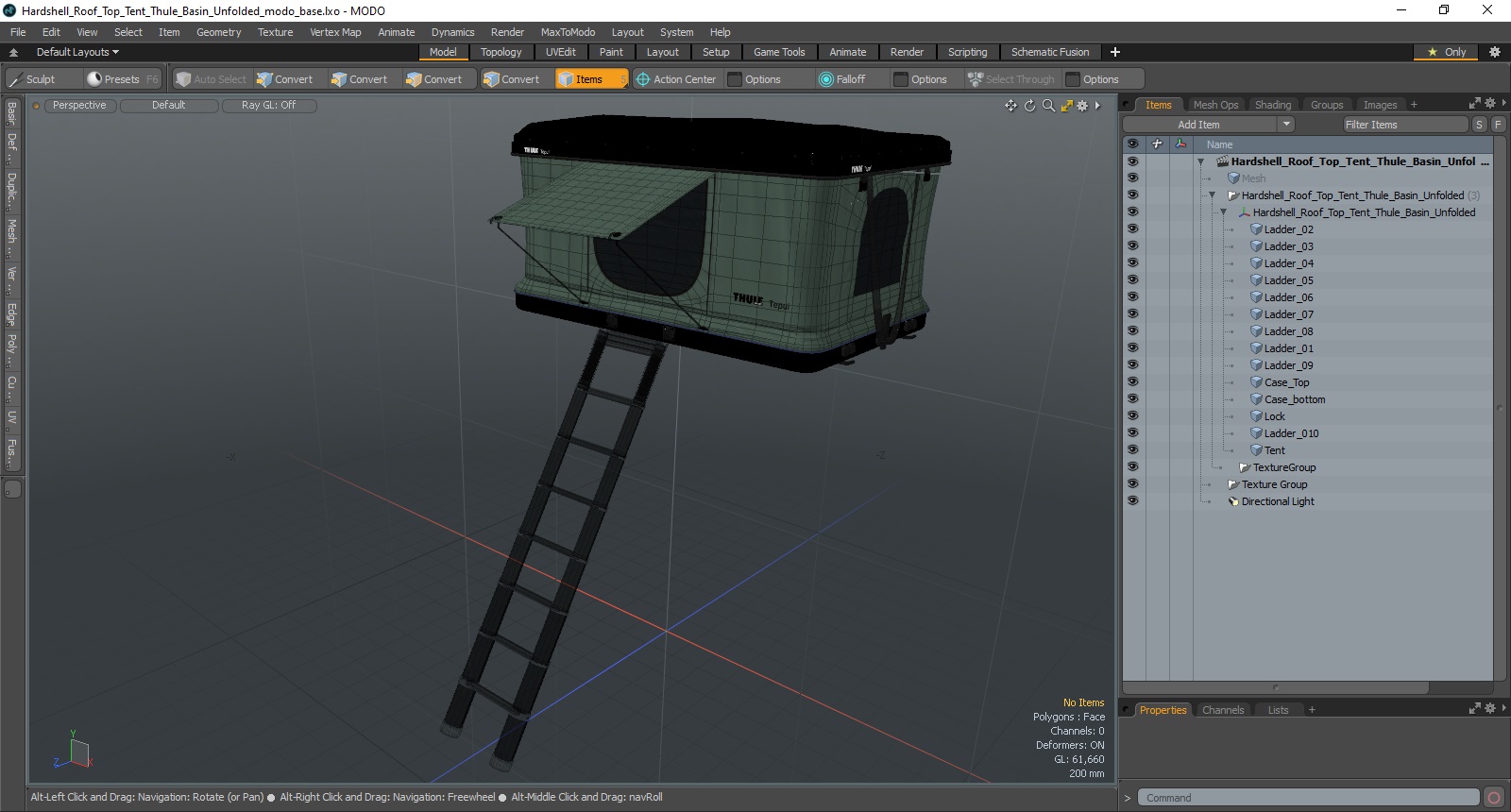Screen dimensions: 1511x812
Task: Open the layout settings gear at top right
Action: click(1494, 52)
